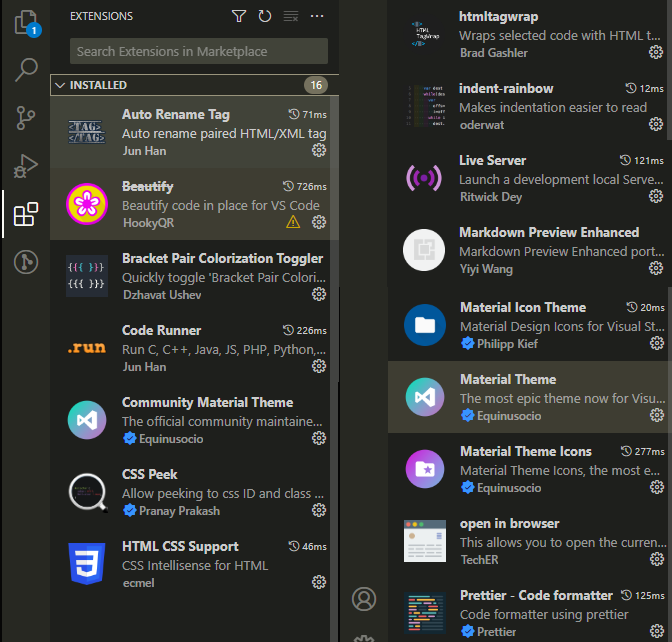Select the Auto Rename Tag extension title
The width and height of the screenshot is (672, 642).
pyautogui.click(x=176, y=114)
